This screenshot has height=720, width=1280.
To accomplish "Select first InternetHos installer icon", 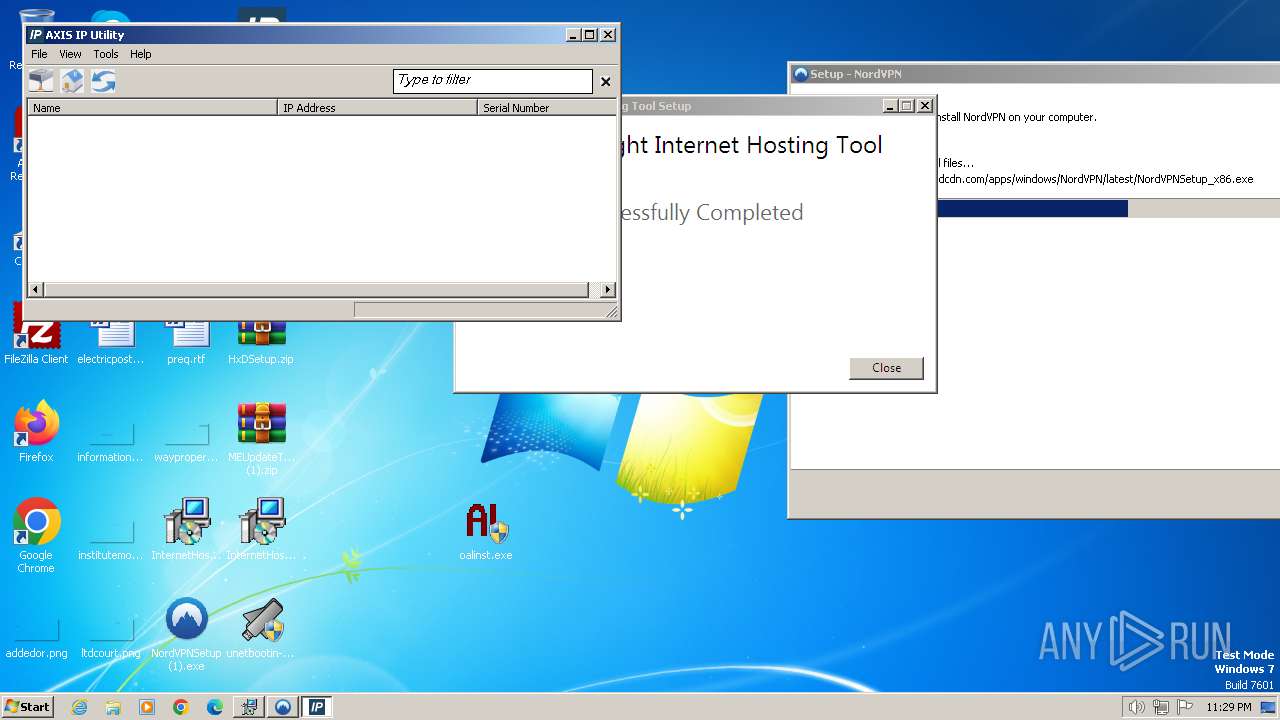I will [x=186, y=529].
